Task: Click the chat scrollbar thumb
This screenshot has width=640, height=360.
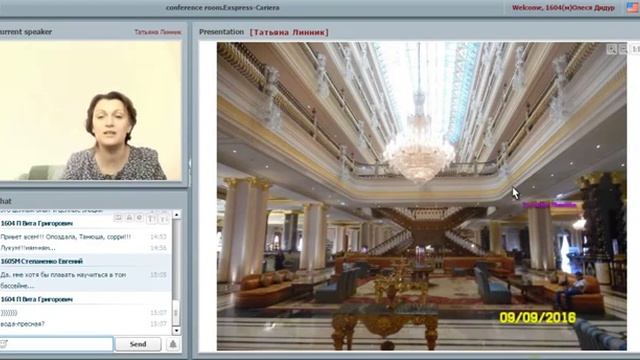Action: [x=176, y=312]
